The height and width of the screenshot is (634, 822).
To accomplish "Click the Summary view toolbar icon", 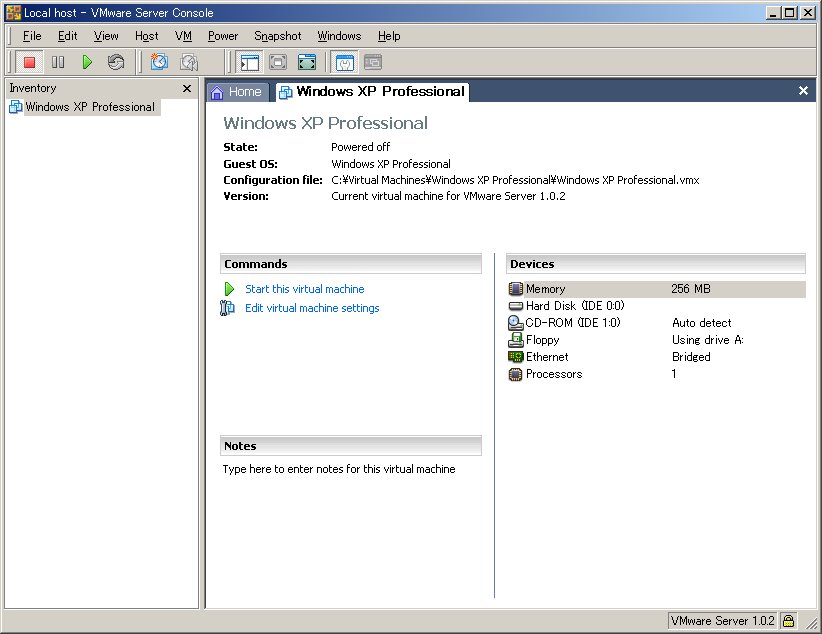I will tap(344, 62).
